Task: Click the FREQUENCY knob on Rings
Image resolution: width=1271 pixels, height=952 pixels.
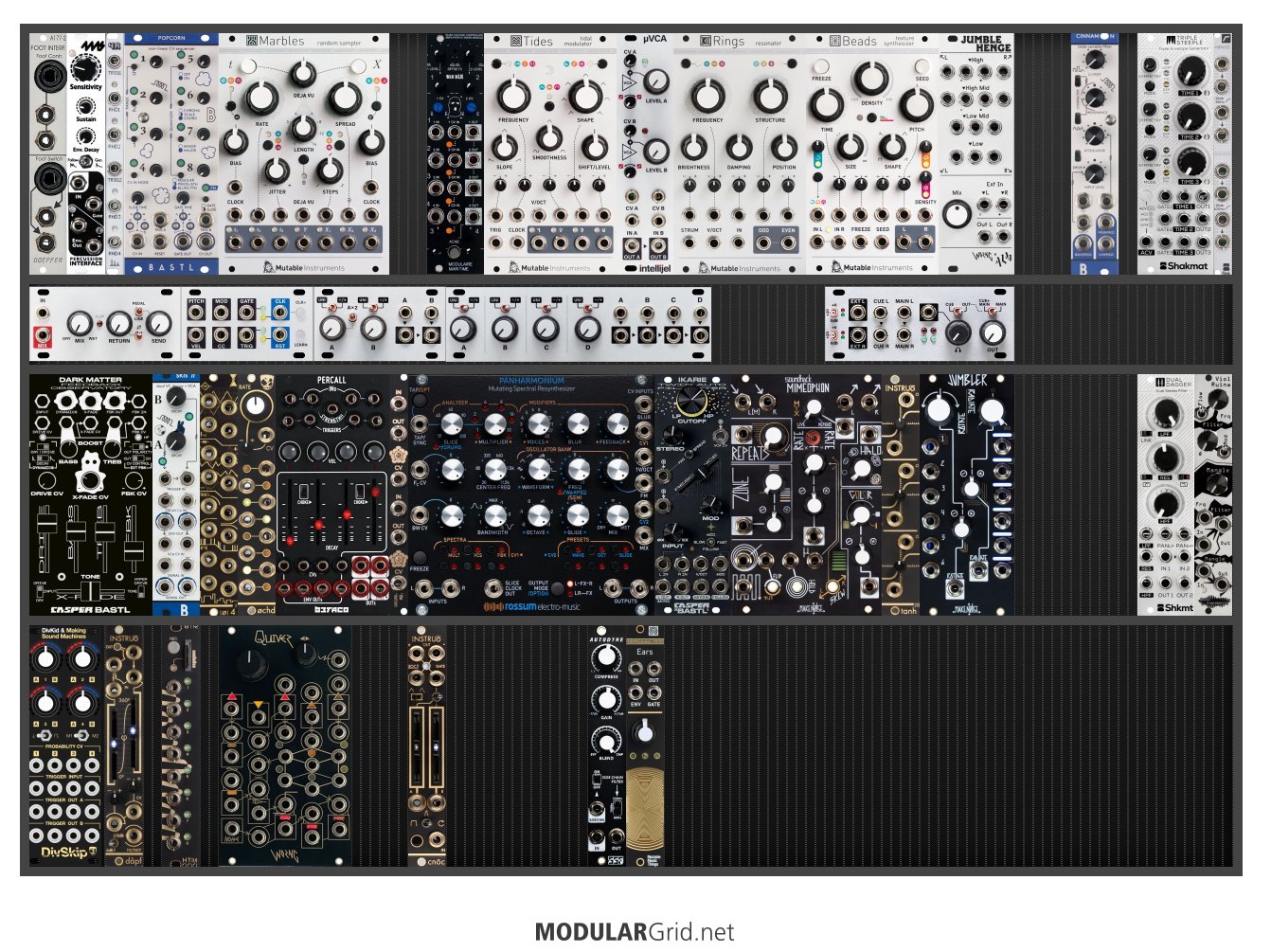Action: (707, 96)
